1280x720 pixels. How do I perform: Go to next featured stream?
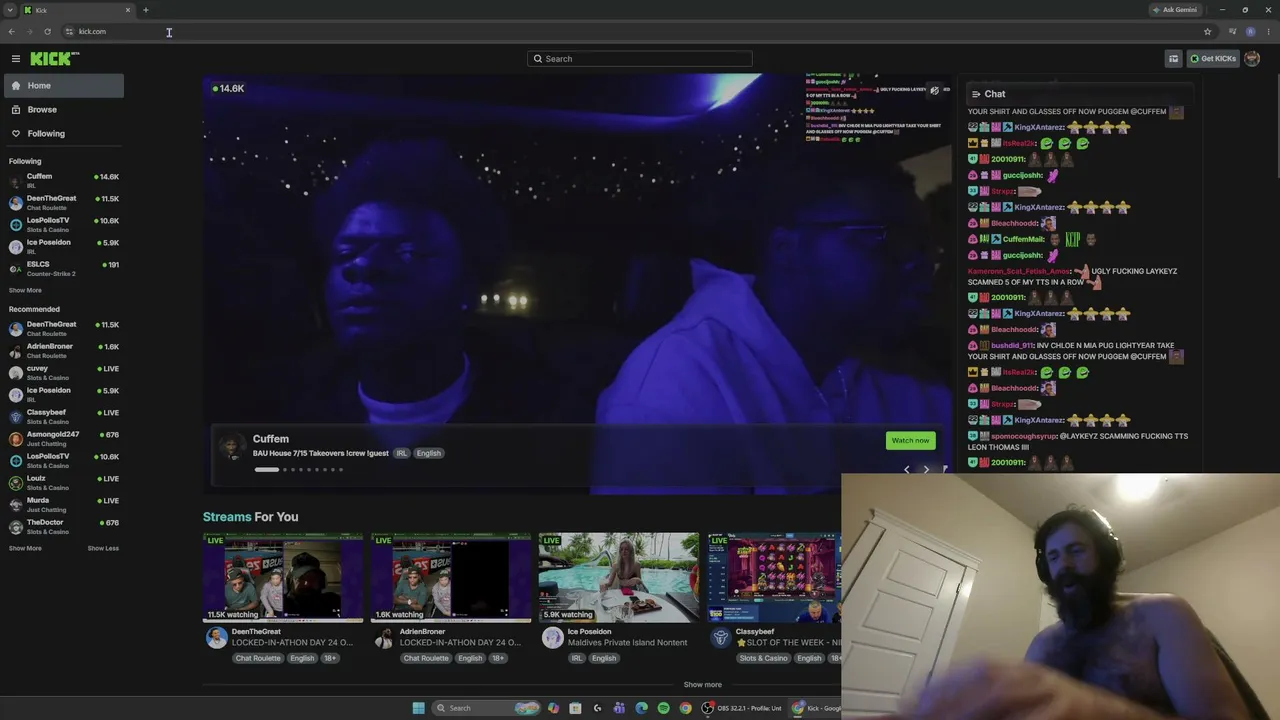click(x=926, y=469)
